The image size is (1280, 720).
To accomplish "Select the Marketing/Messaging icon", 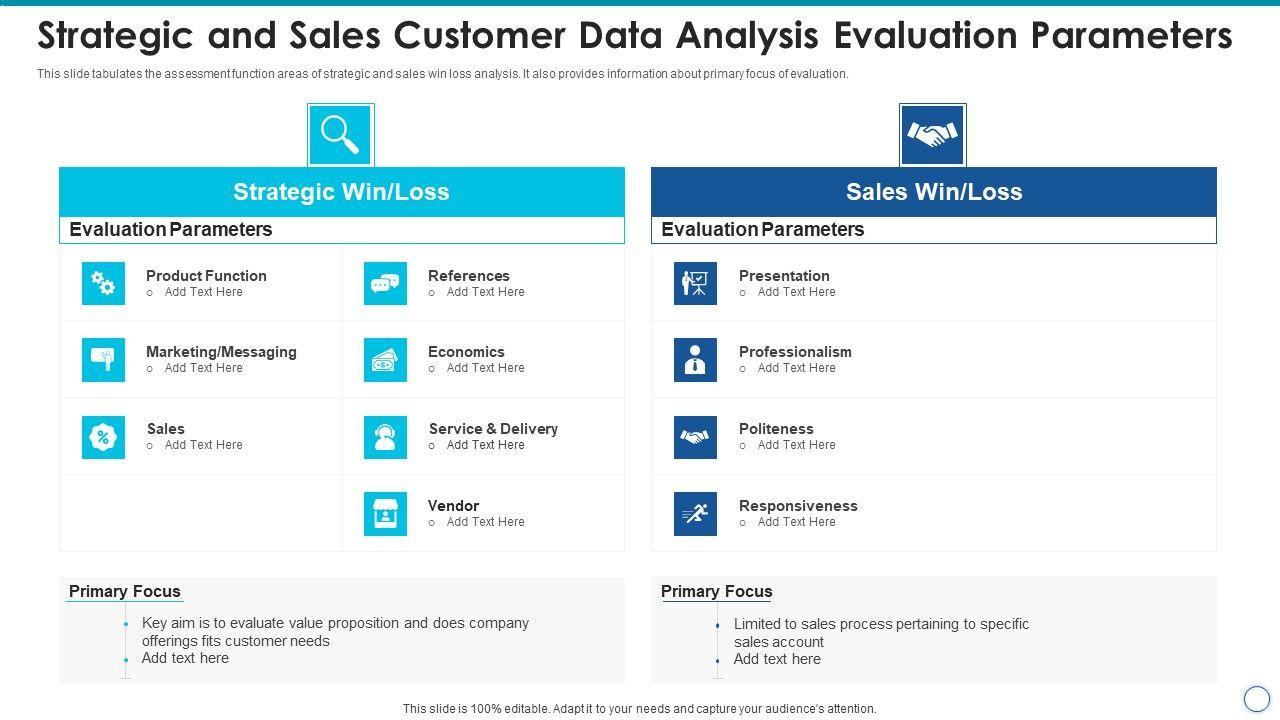I will 104,360.
